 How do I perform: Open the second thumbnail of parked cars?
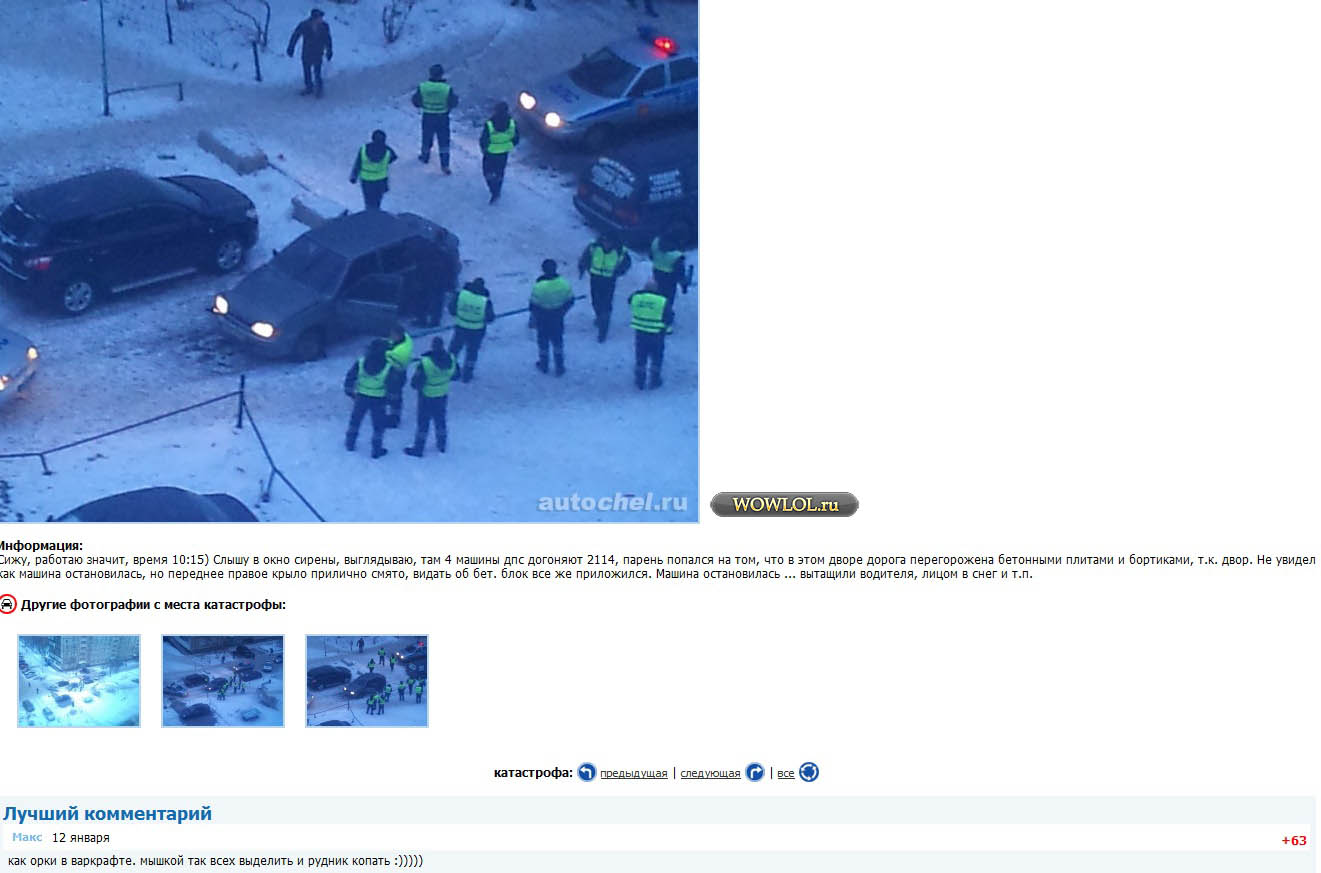click(223, 681)
